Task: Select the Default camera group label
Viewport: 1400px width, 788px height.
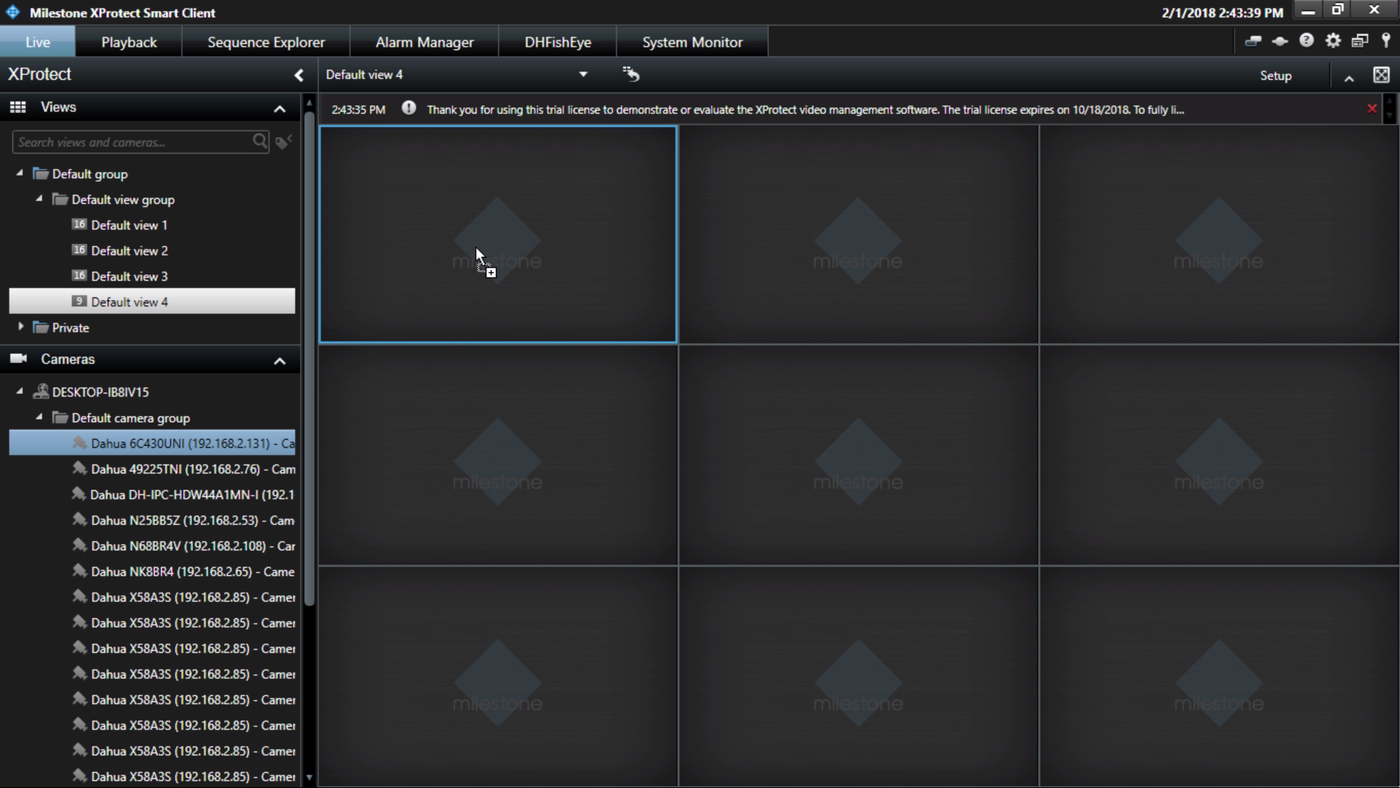Action: click(x=131, y=418)
